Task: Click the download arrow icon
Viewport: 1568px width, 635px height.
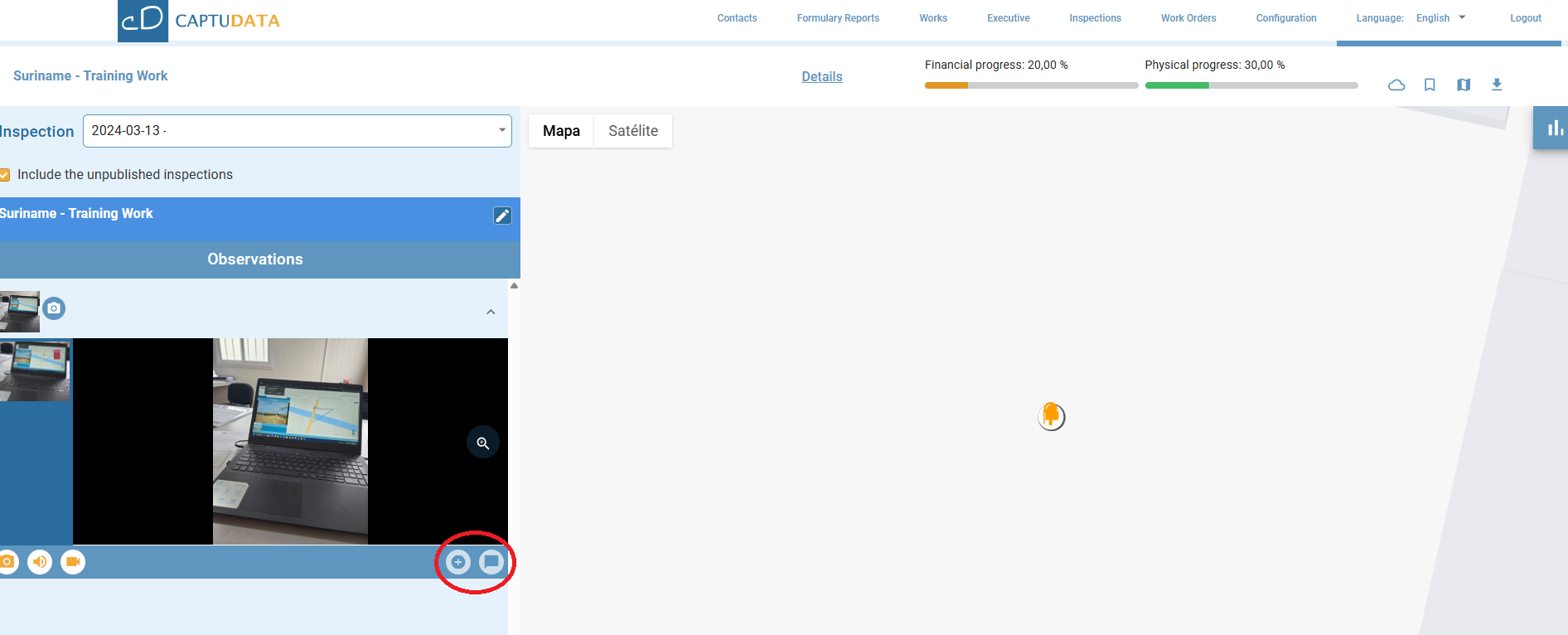Action: [1497, 85]
